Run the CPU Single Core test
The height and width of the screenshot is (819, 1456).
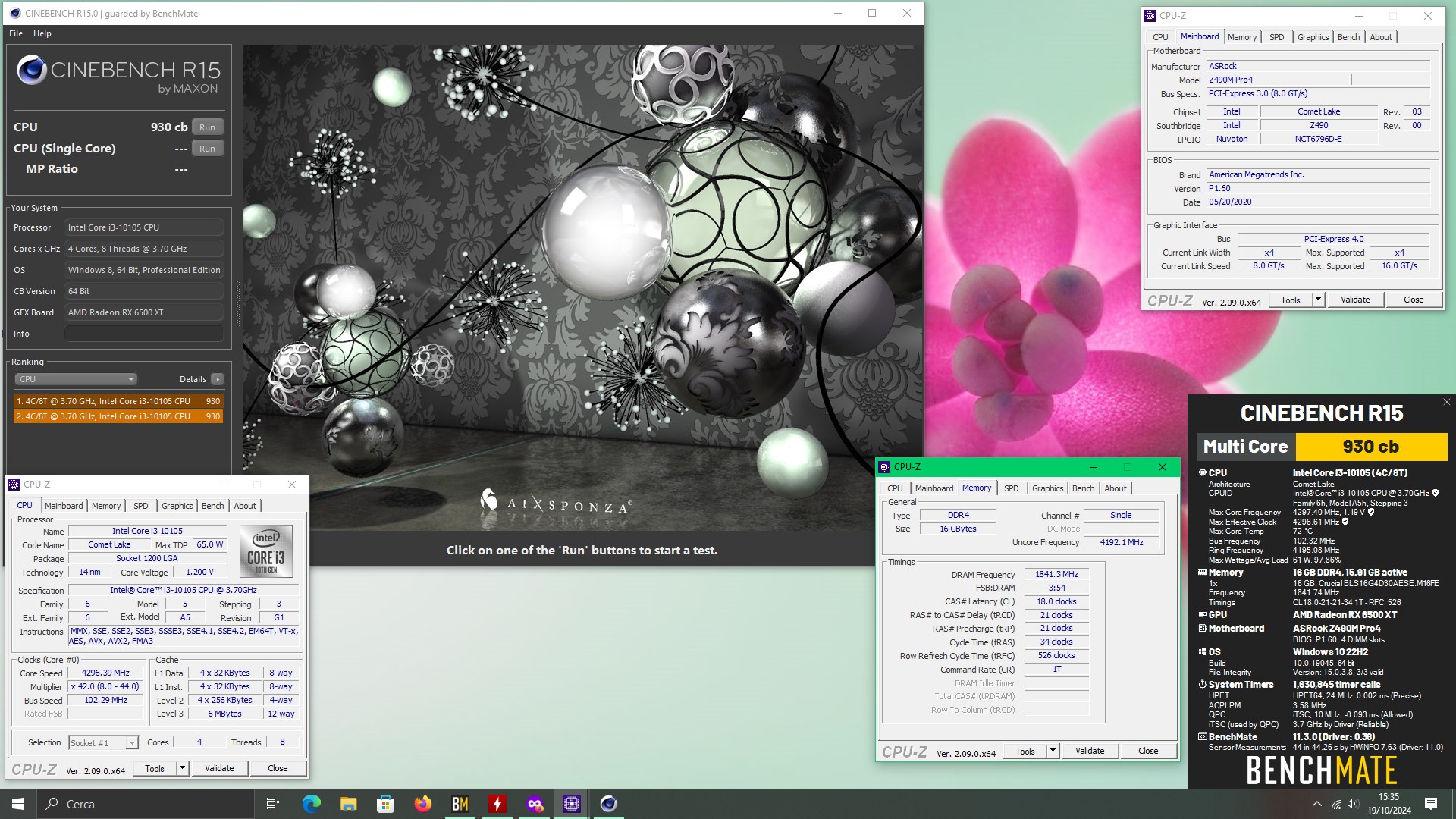click(x=207, y=149)
